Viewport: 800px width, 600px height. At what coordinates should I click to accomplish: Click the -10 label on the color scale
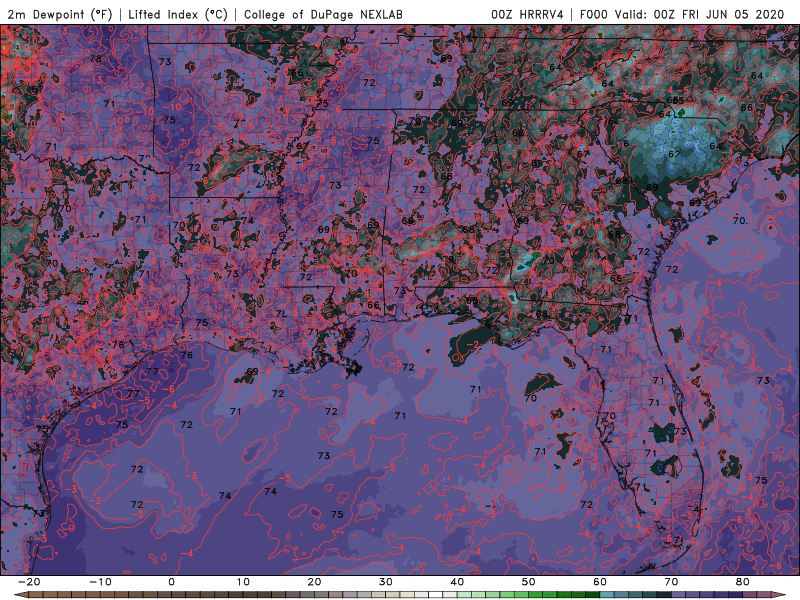(x=100, y=582)
